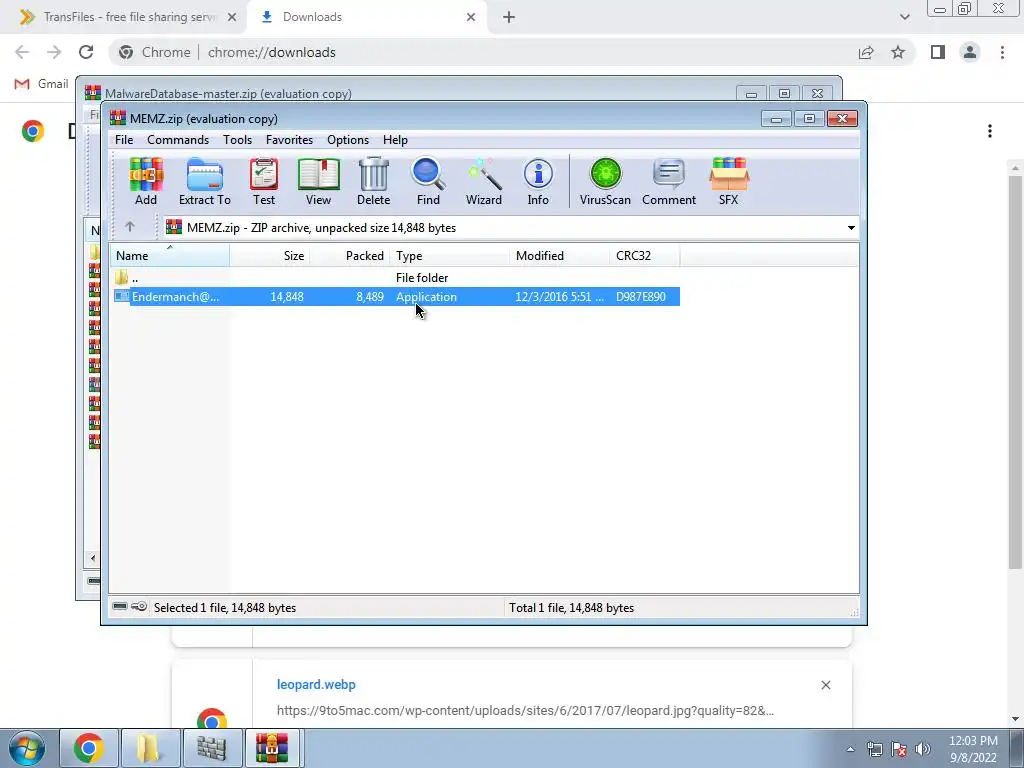The height and width of the screenshot is (768, 1024).
Task: Share this page icon in Chrome
Action: [x=866, y=52]
